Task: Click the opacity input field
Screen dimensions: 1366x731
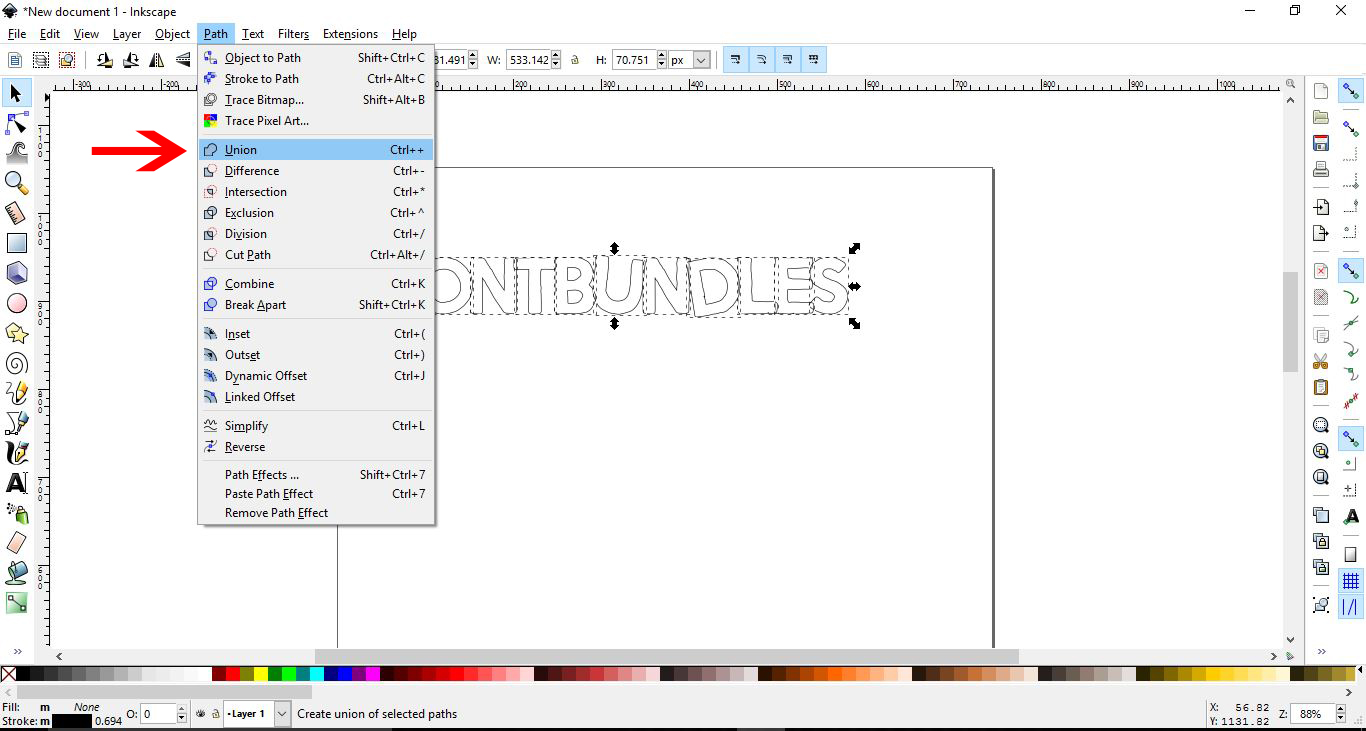Action: click(x=158, y=714)
